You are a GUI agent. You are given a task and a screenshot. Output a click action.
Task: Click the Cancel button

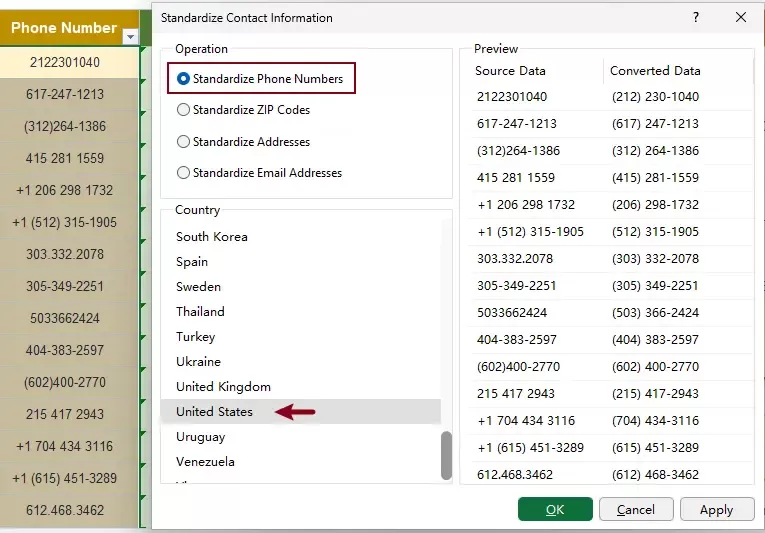point(636,510)
